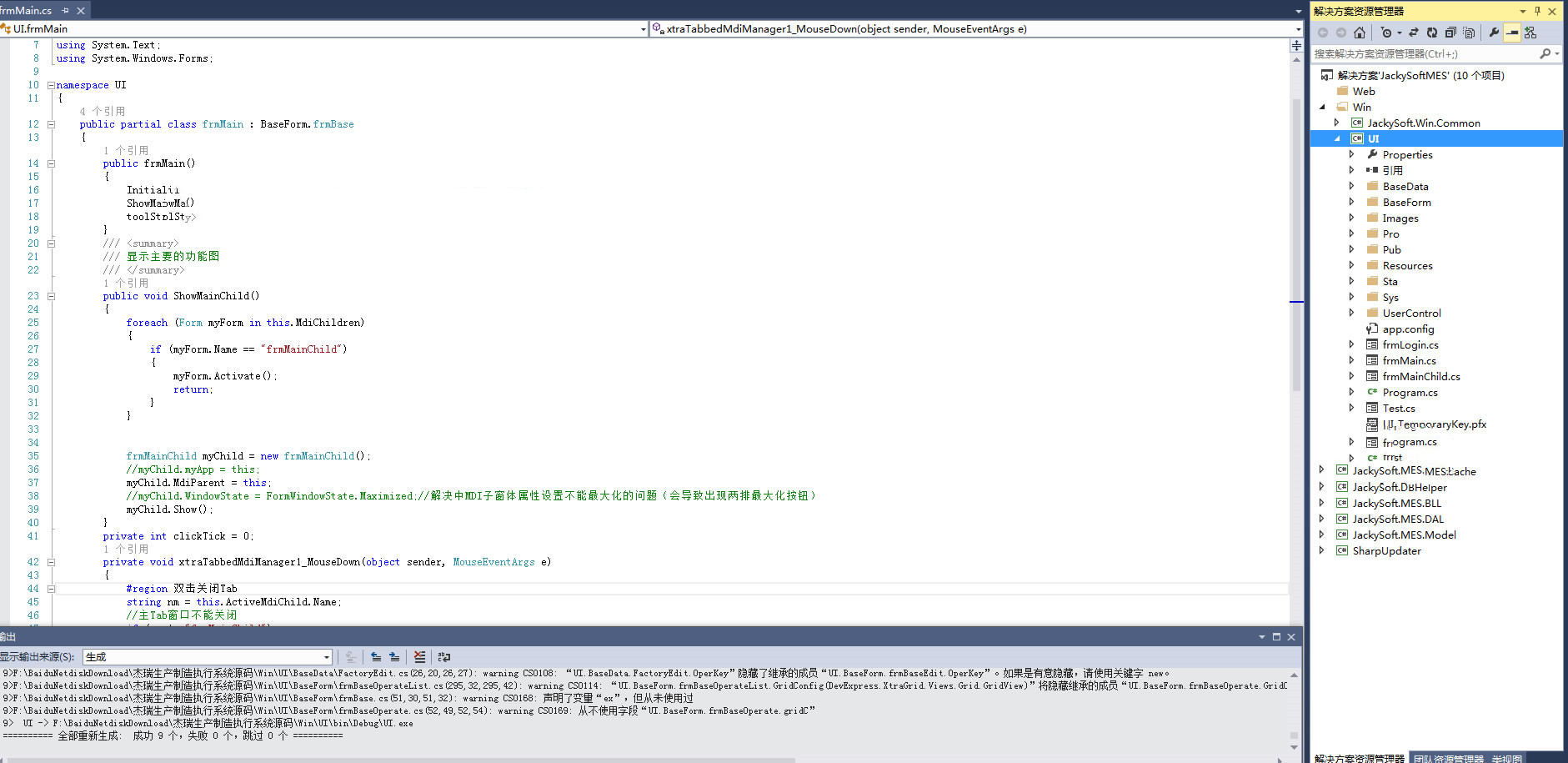
Task: Switch to 团队资源管理器 tab
Action: [1449, 758]
